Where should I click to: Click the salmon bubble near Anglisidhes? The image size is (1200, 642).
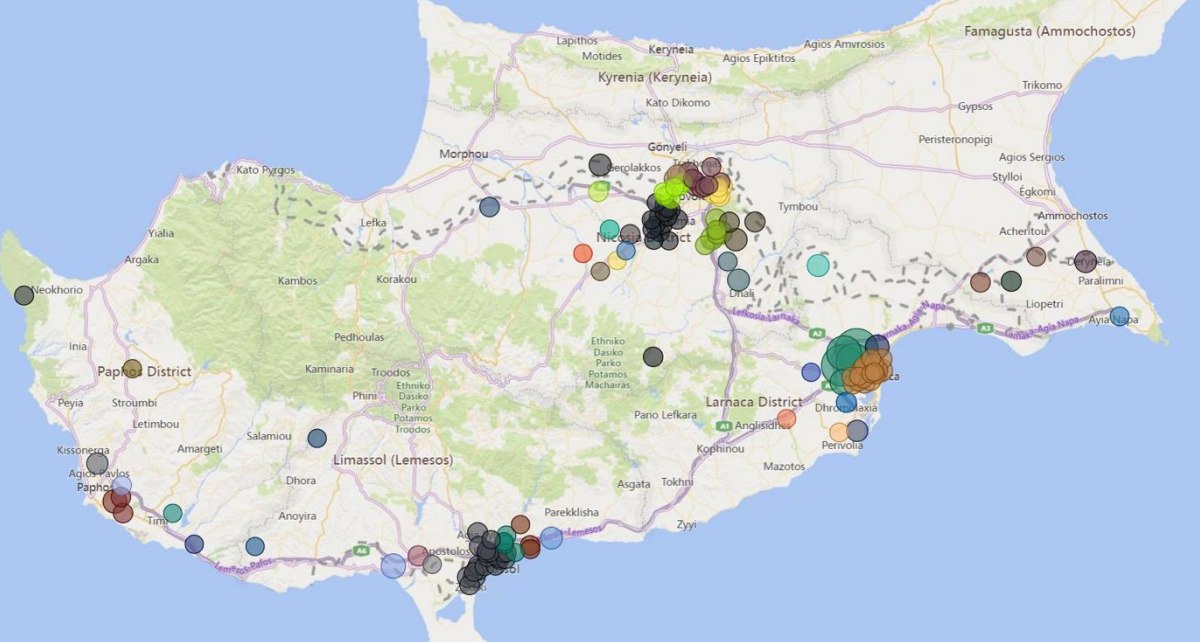(x=787, y=418)
